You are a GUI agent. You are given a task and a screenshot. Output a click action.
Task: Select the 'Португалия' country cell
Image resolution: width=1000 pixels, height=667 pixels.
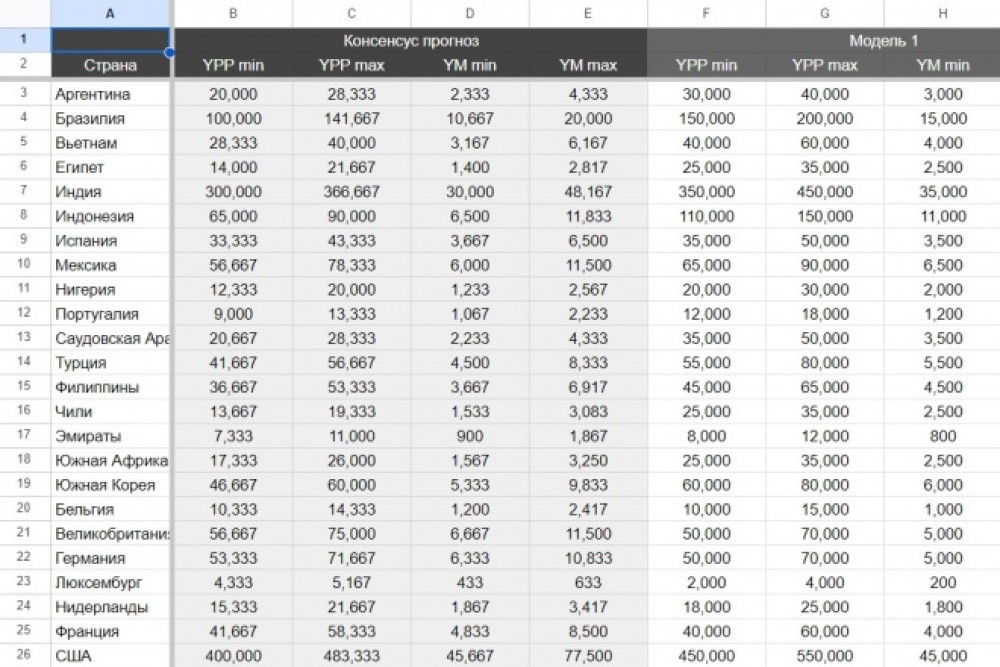110,314
